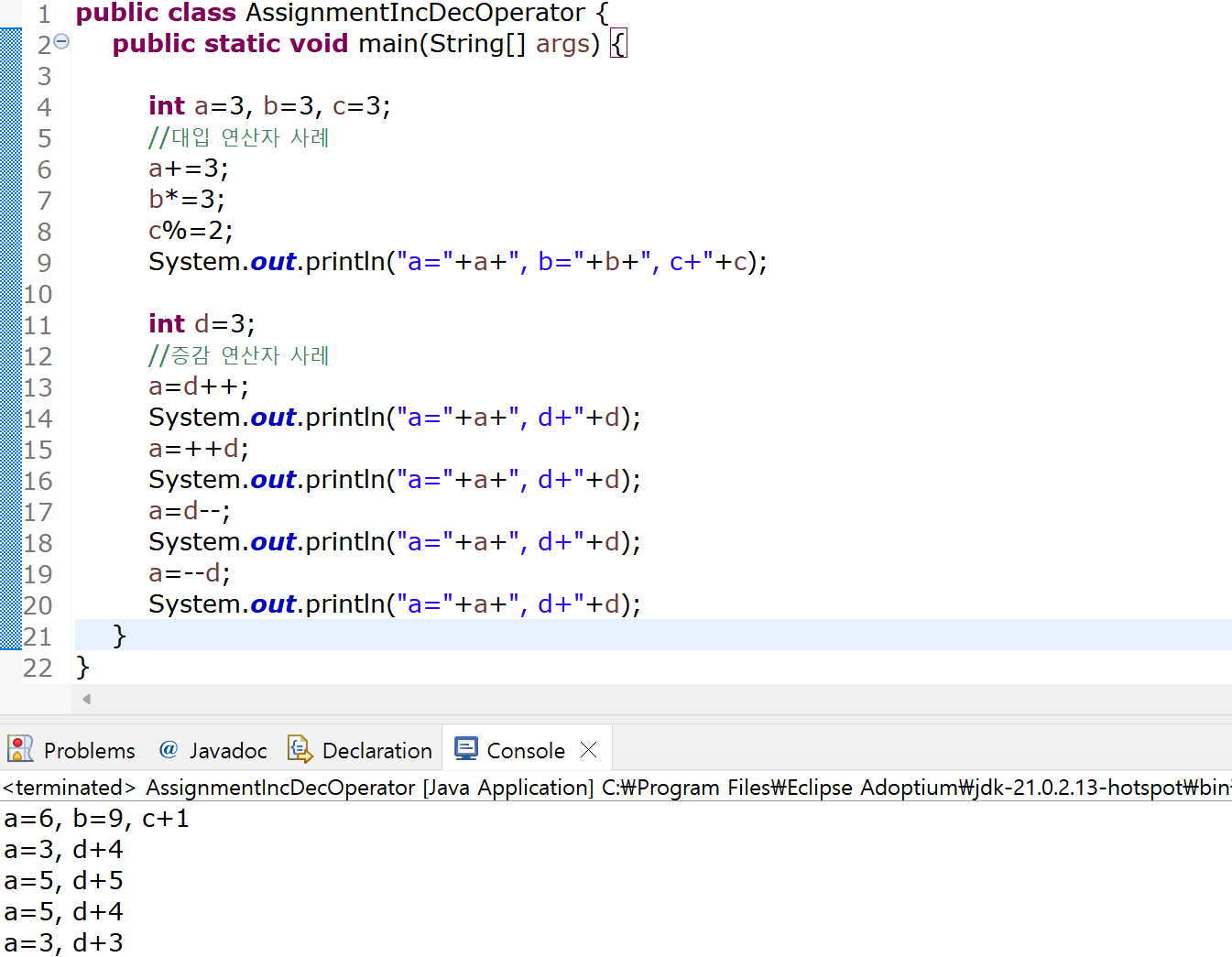Click the declaration 'int d=3;'
The height and width of the screenshot is (957, 1232).
point(202,324)
